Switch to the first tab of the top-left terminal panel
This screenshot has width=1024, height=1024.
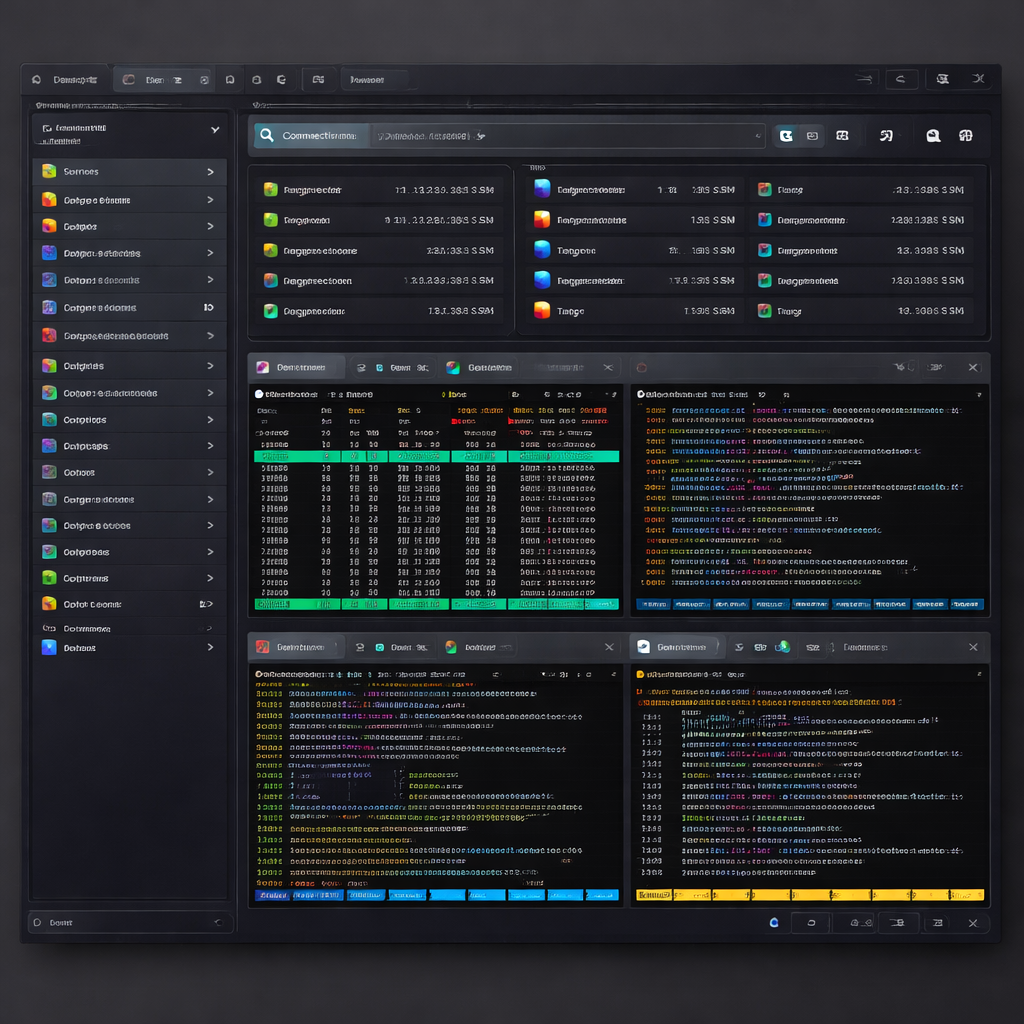pyautogui.click(x=295, y=367)
